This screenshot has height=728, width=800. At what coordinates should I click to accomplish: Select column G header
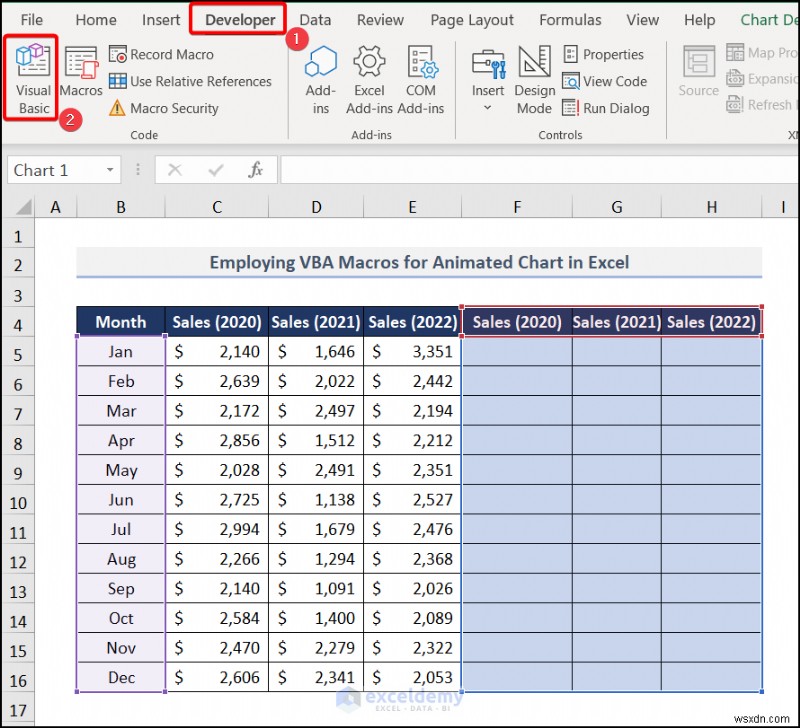pyautogui.click(x=617, y=207)
